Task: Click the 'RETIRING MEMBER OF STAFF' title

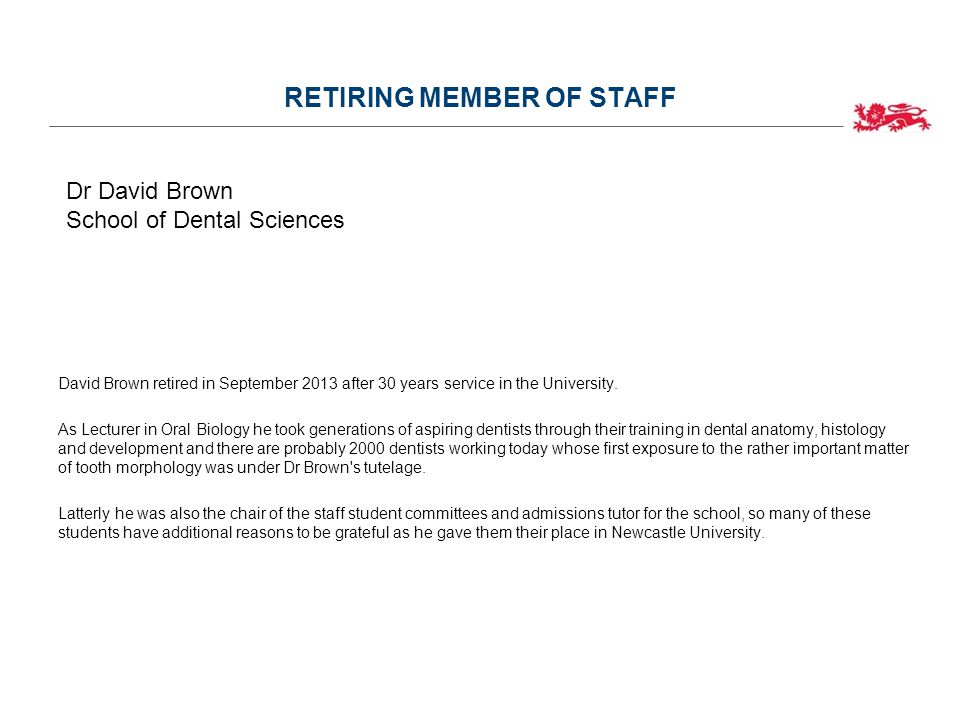Action: pos(480,97)
